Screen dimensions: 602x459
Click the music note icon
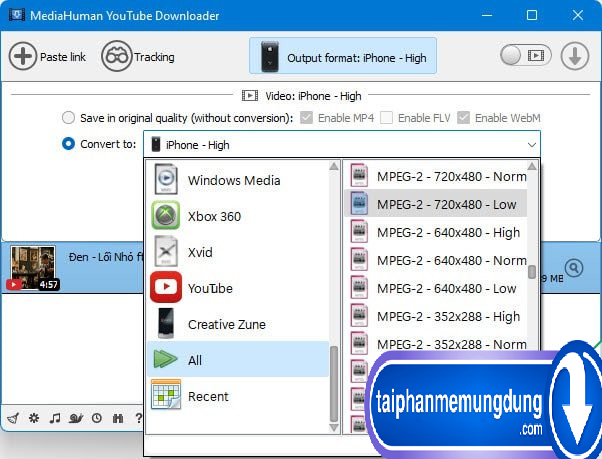55,418
